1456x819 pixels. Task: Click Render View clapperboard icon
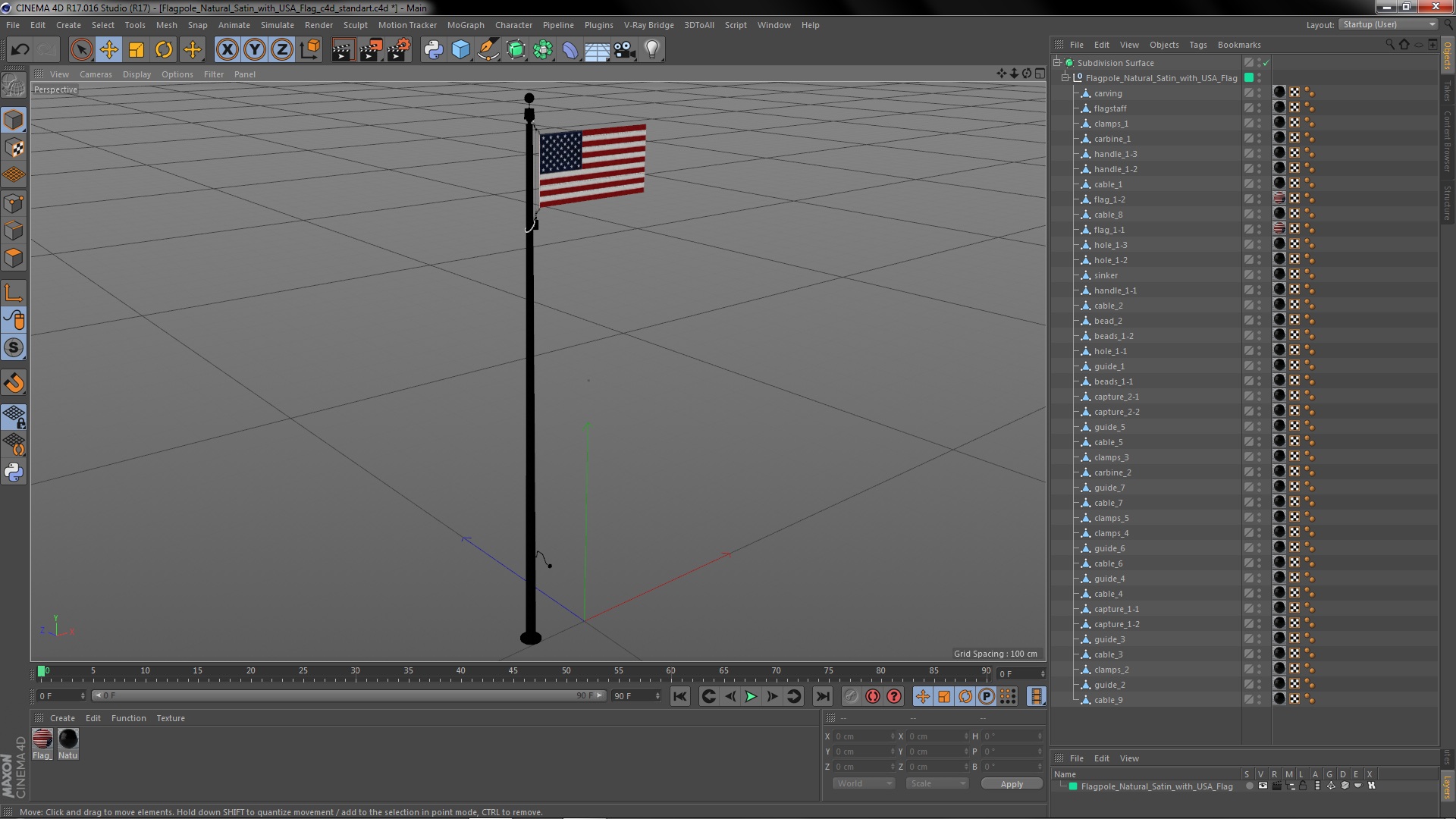[343, 50]
